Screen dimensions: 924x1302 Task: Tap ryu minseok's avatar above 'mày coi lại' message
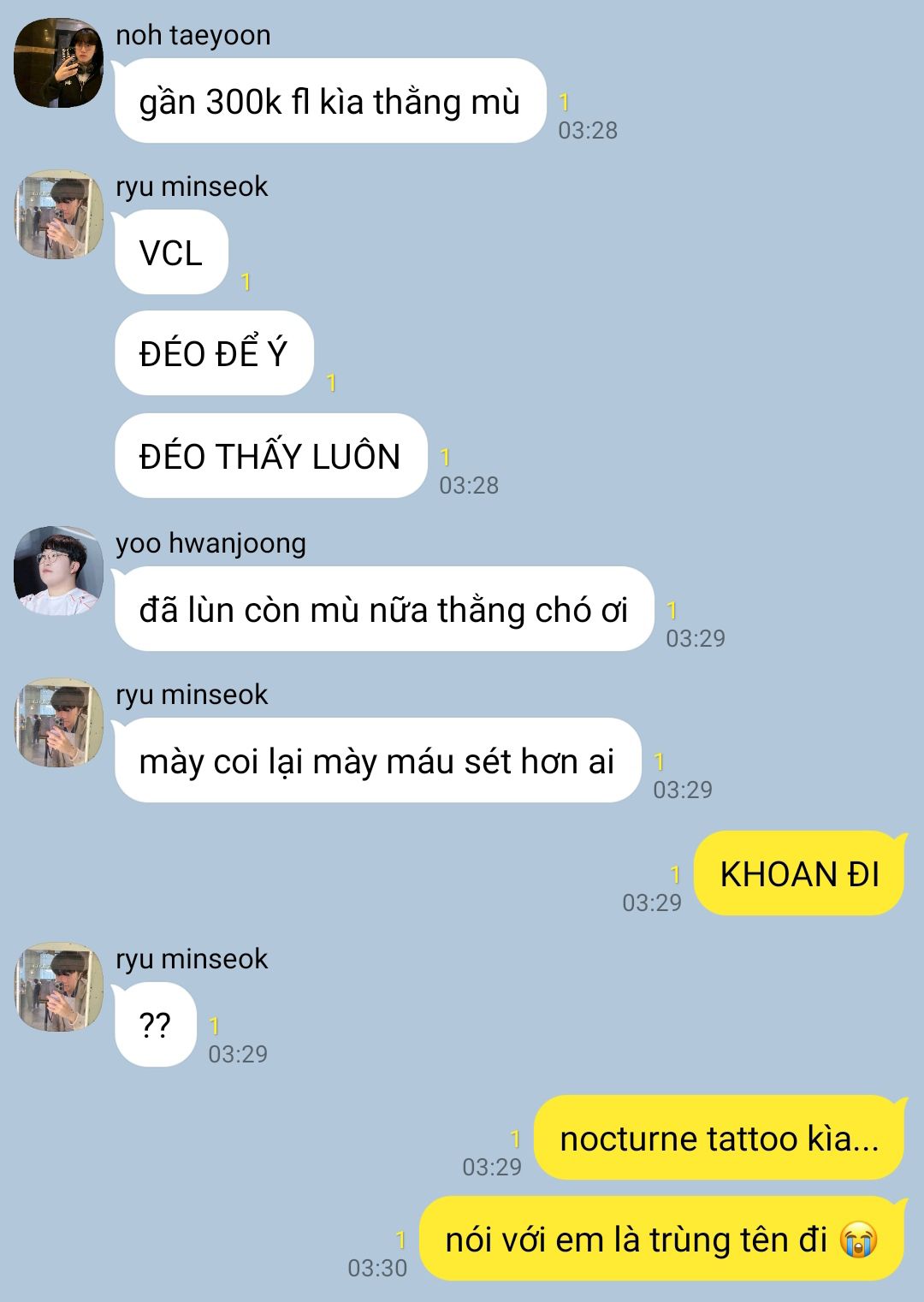(59, 723)
